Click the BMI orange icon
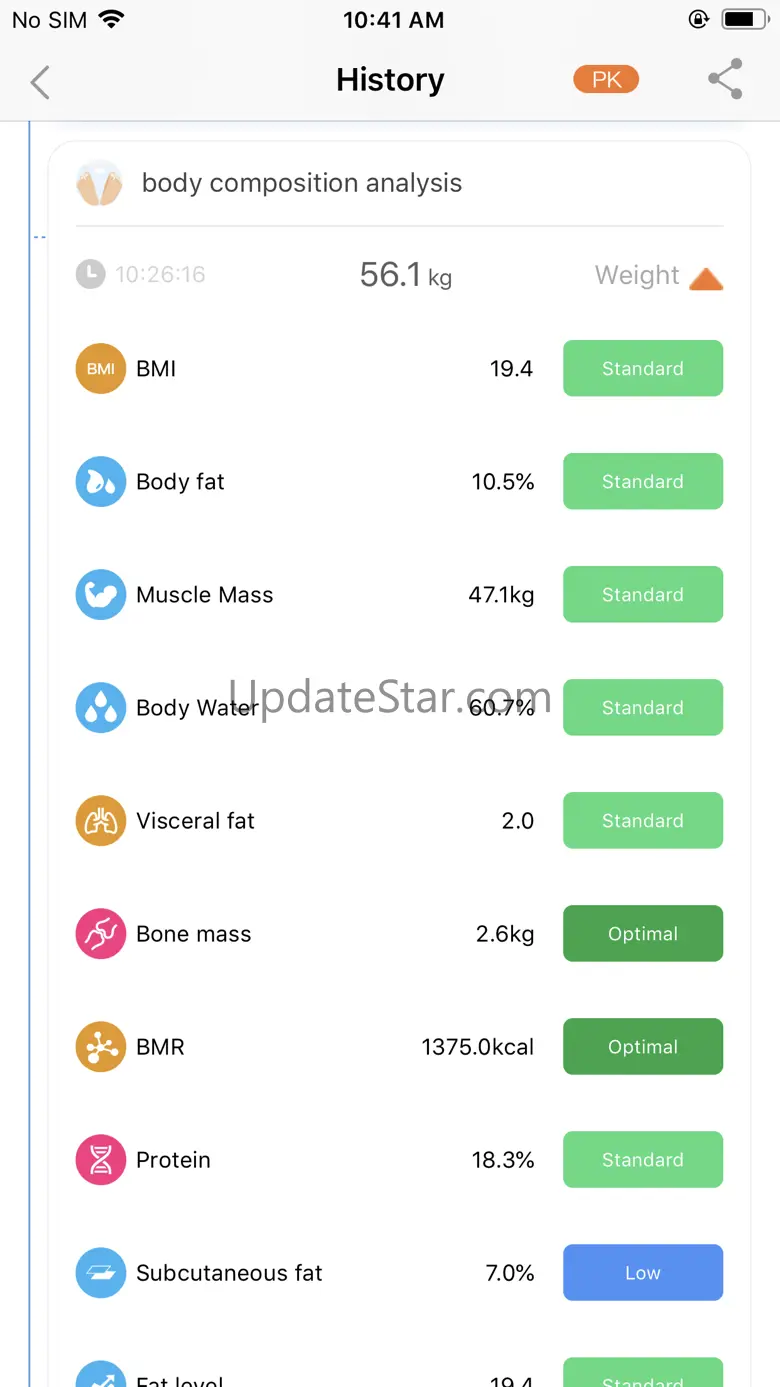 pos(101,369)
